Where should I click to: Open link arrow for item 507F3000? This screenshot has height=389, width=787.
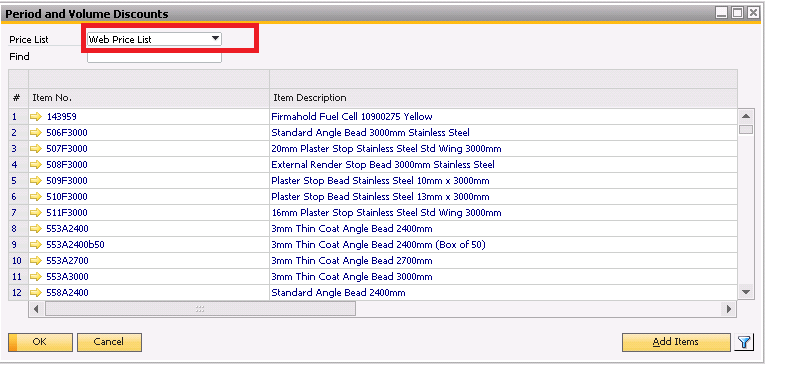tap(36, 149)
